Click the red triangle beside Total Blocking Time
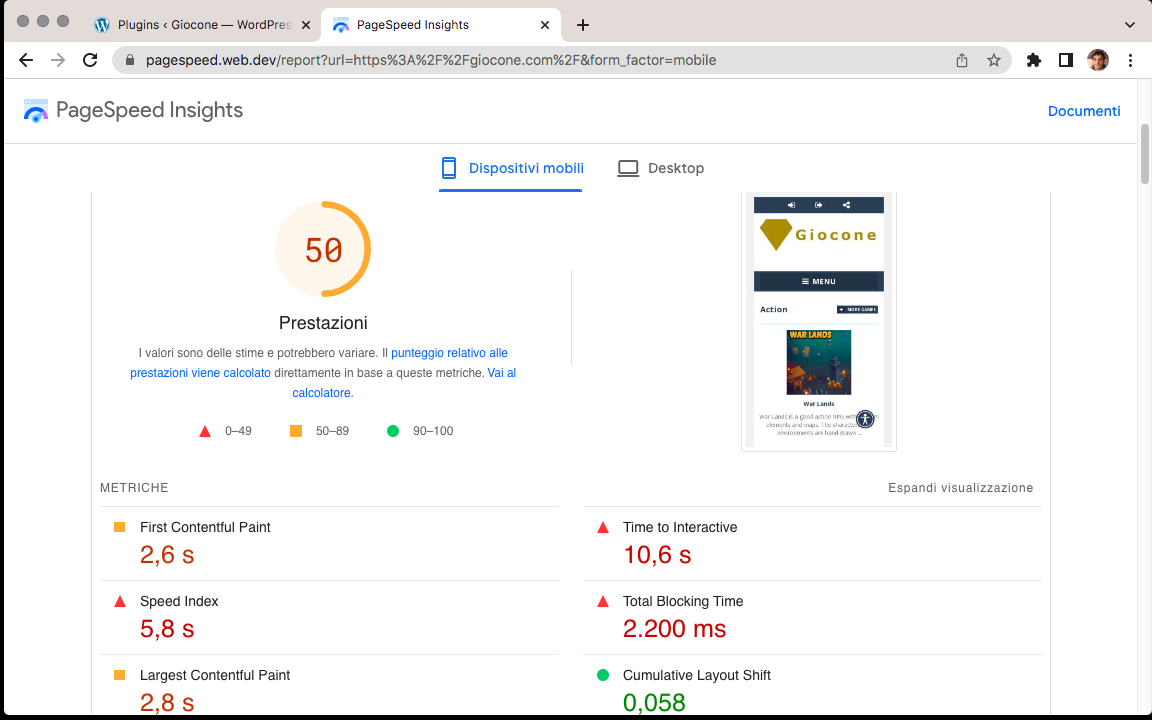The image size is (1152, 720). click(x=603, y=602)
